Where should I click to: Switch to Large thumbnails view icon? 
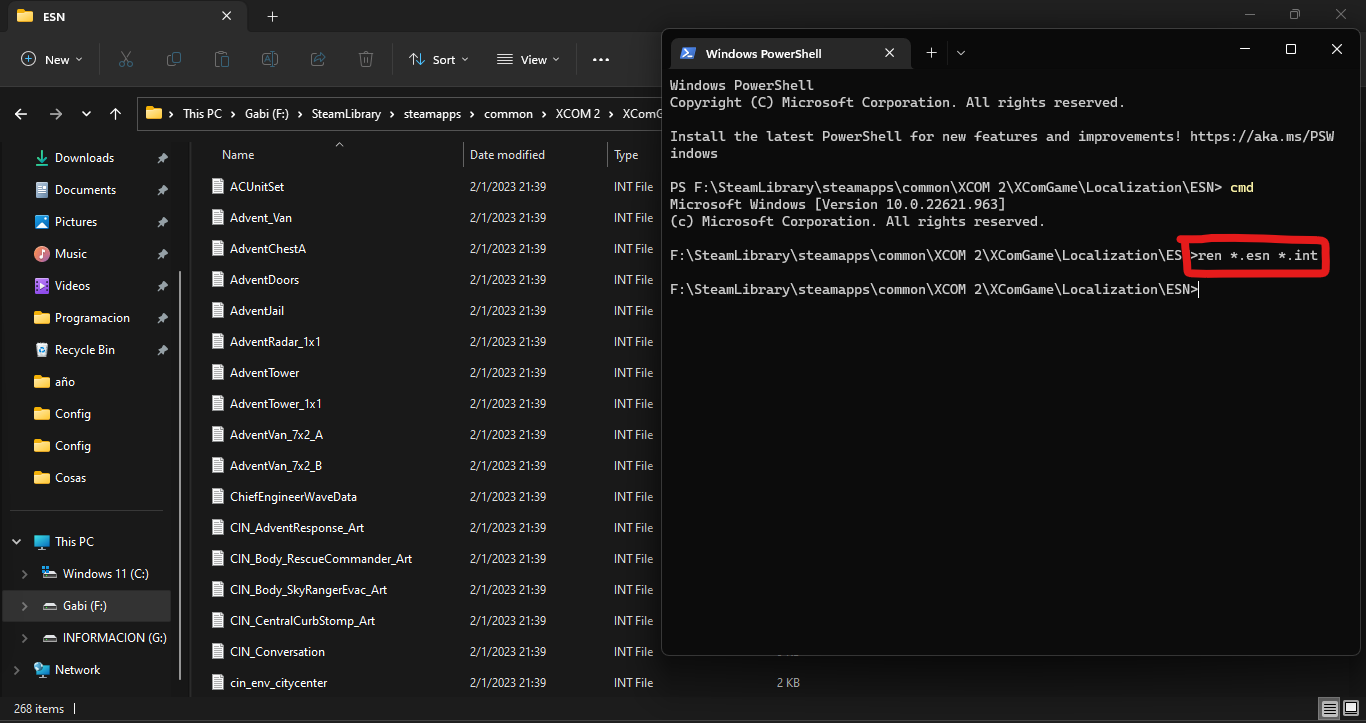1350,709
